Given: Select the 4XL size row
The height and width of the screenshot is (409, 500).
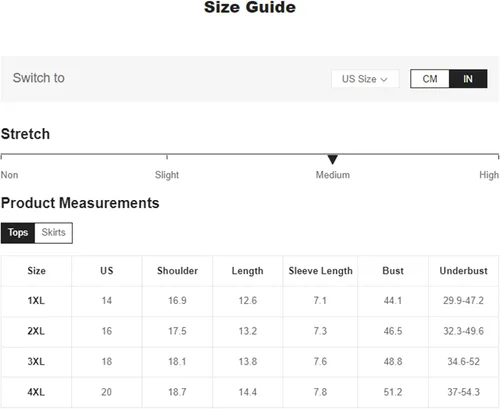Looking at the screenshot, I should coord(250,392).
